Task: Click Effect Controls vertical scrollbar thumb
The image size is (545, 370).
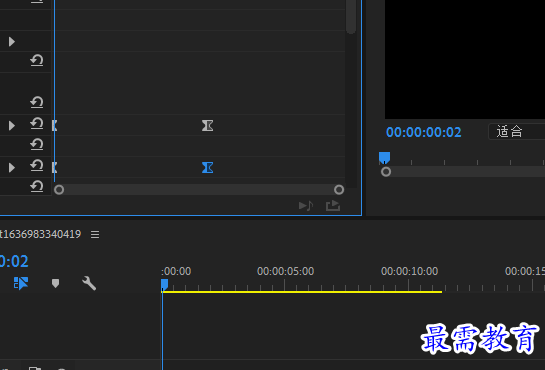Action: coord(351,16)
